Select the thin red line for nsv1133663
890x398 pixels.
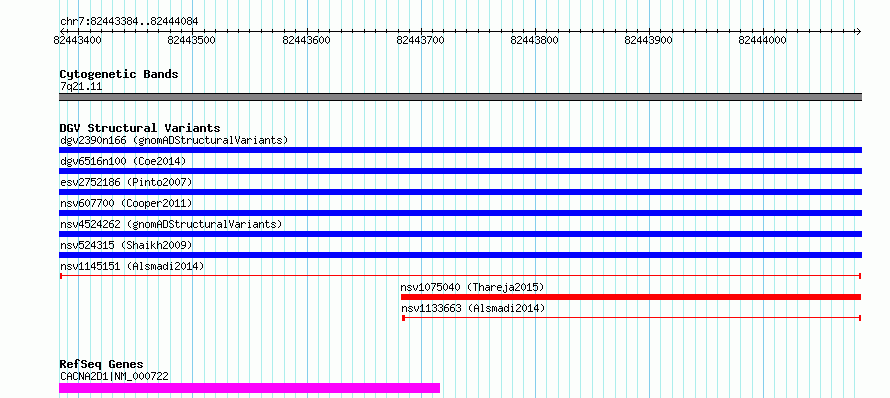(x=631, y=318)
